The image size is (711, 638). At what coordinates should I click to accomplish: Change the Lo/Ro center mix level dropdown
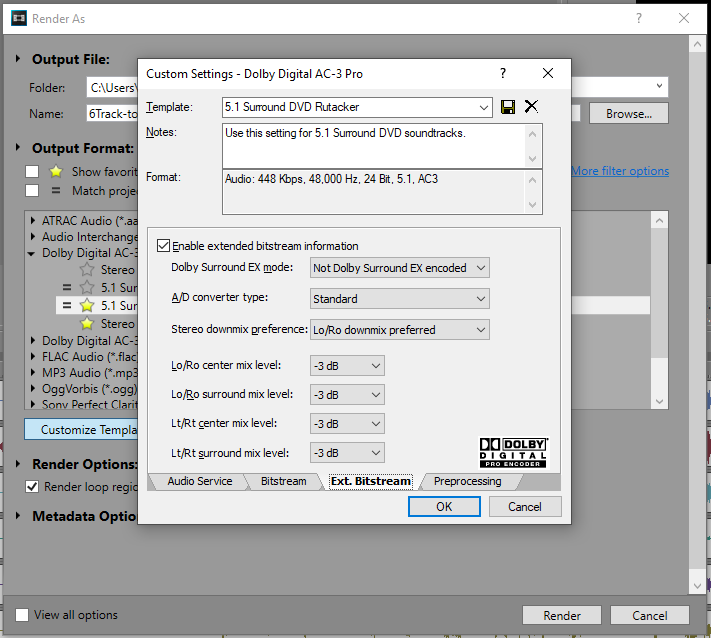347,365
